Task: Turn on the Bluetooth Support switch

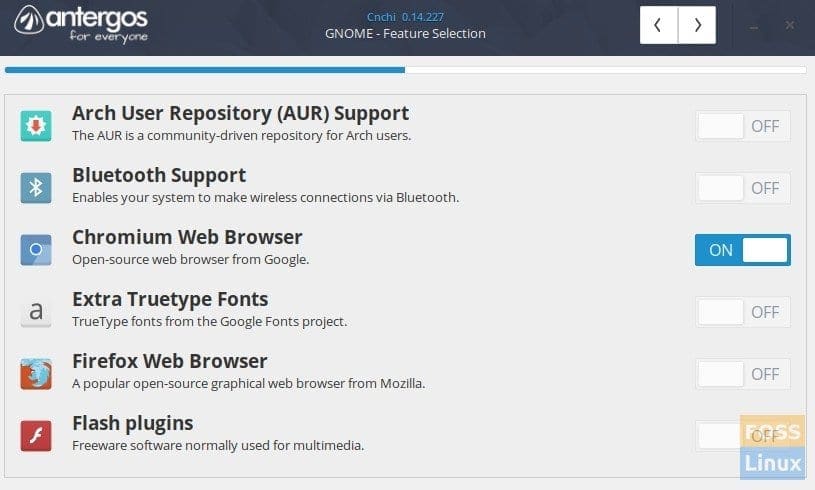Action: (x=743, y=188)
